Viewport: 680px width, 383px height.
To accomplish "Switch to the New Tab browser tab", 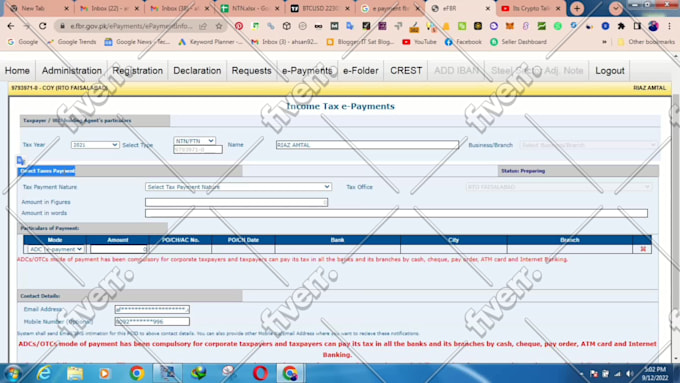I will pyautogui.click(x=39, y=9).
